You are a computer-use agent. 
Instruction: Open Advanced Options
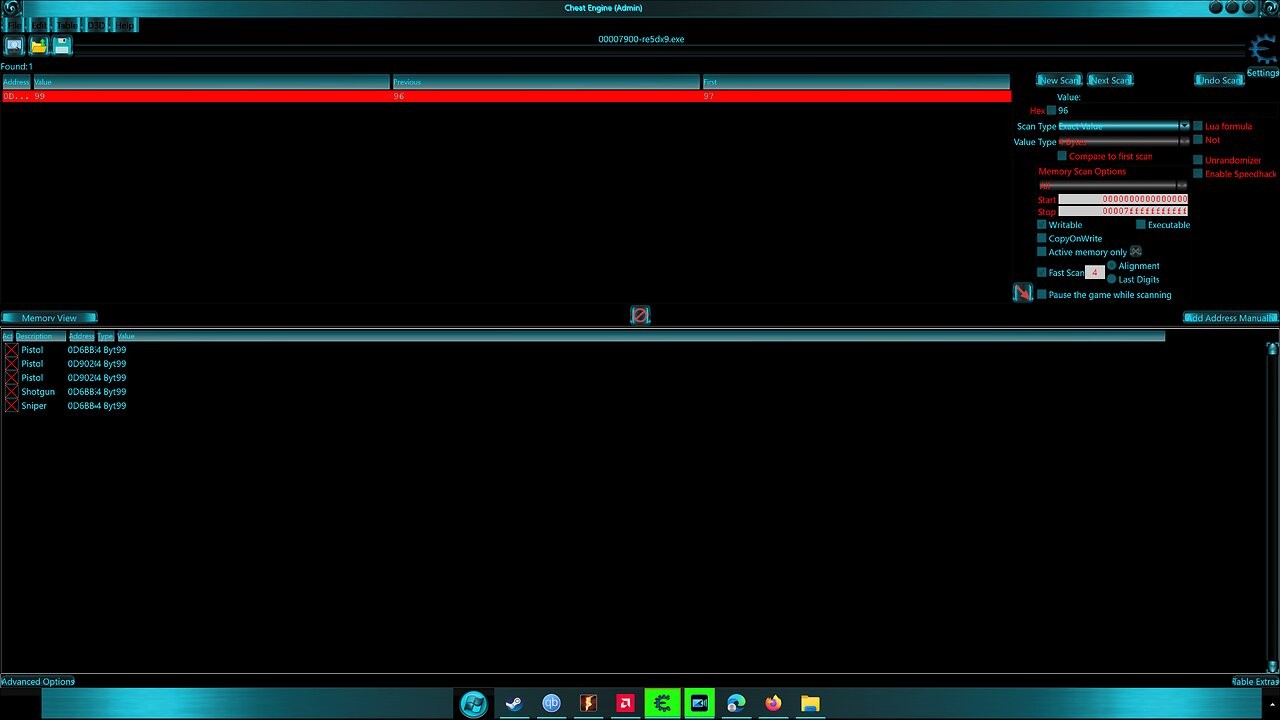tap(38, 682)
